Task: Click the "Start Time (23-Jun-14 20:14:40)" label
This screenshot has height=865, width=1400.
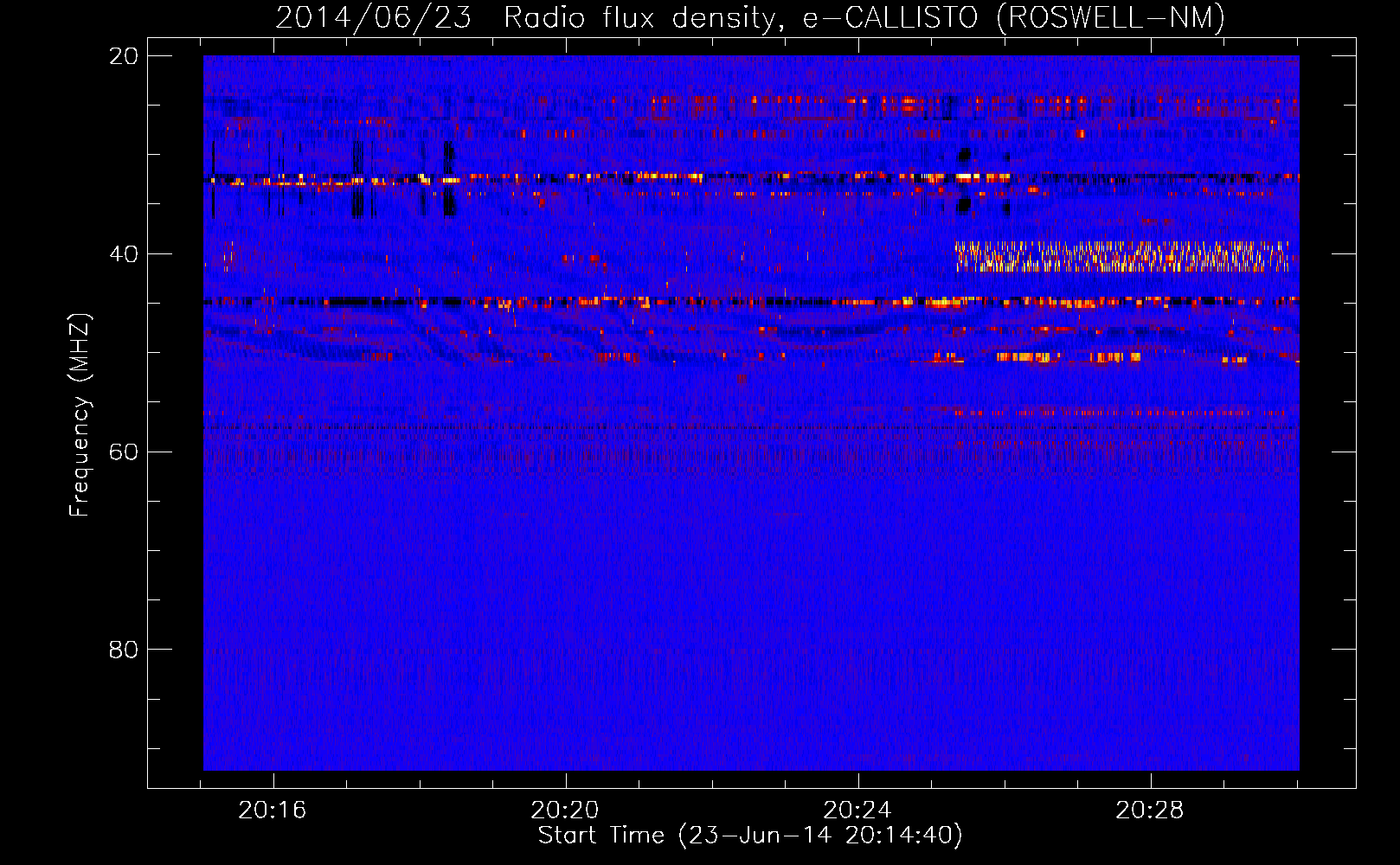Action: click(750, 835)
